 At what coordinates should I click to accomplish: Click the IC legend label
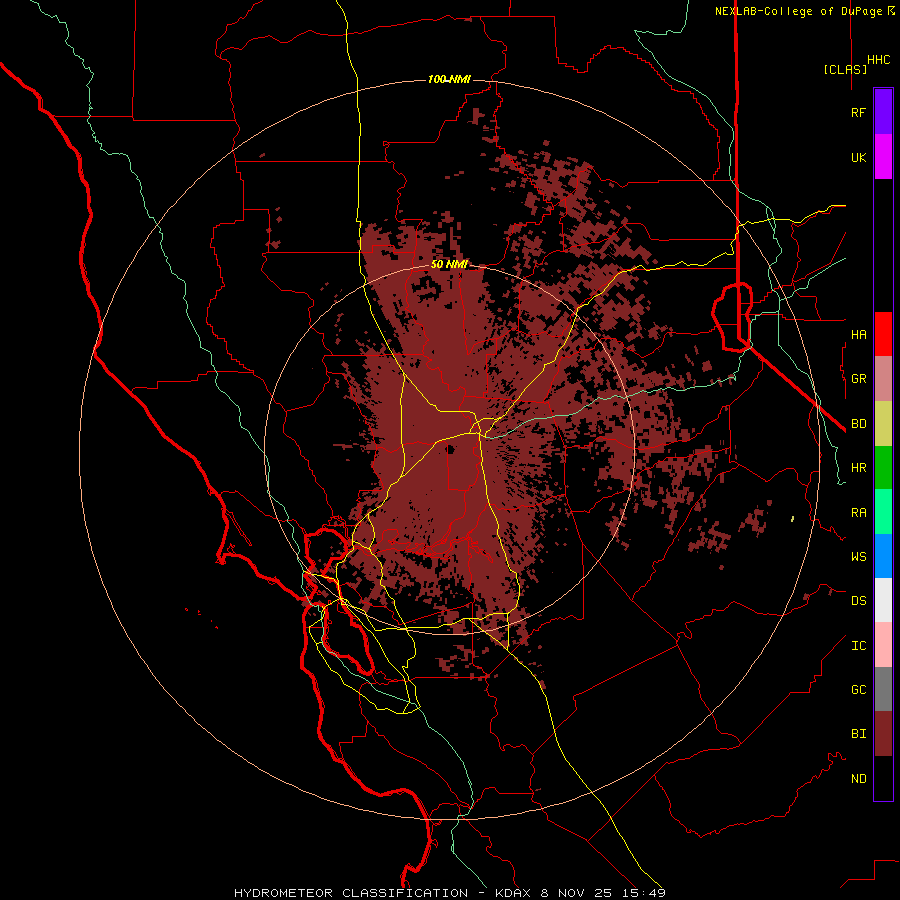pyautogui.click(x=858, y=645)
